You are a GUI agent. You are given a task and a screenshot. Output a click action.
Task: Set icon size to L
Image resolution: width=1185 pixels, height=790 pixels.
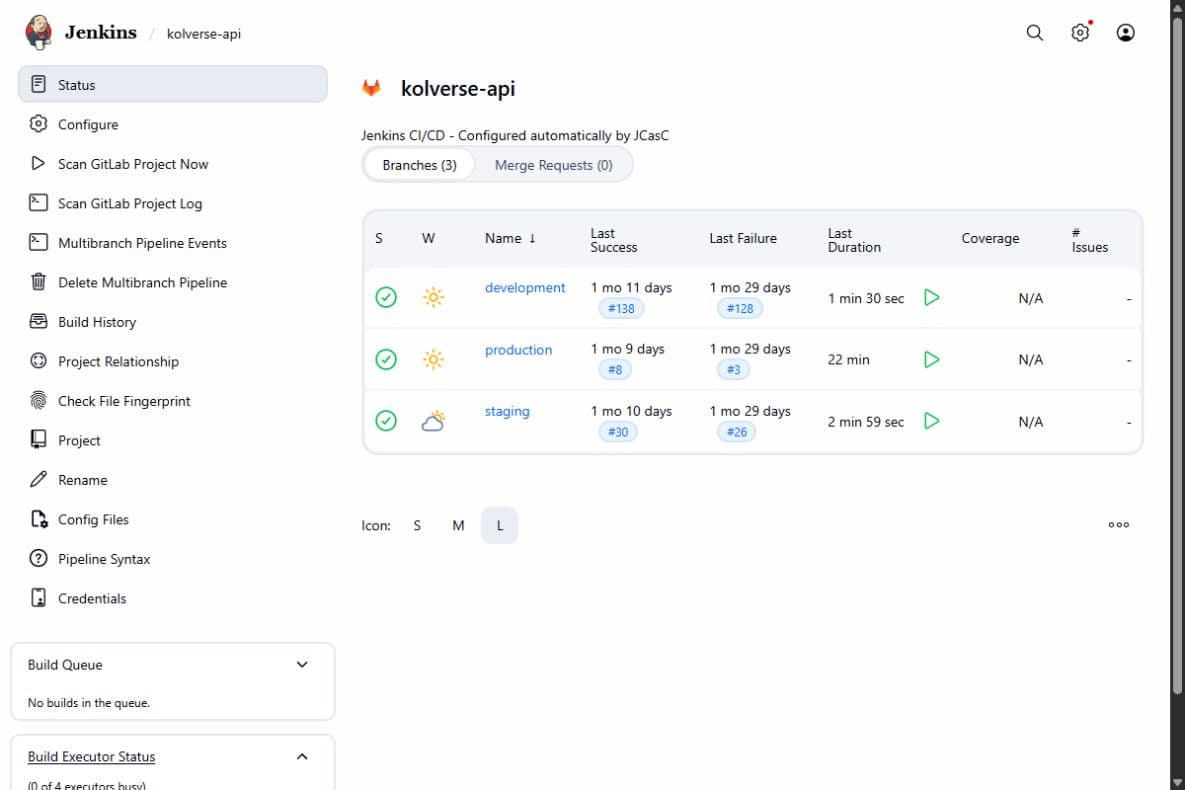pyautogui.click(x=500, y=525)
